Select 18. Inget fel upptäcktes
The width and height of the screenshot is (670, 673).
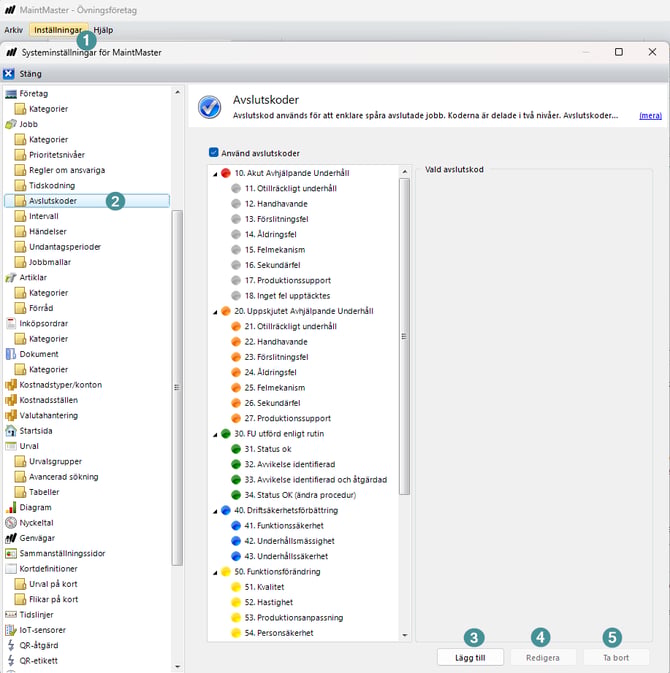(287, 296)
